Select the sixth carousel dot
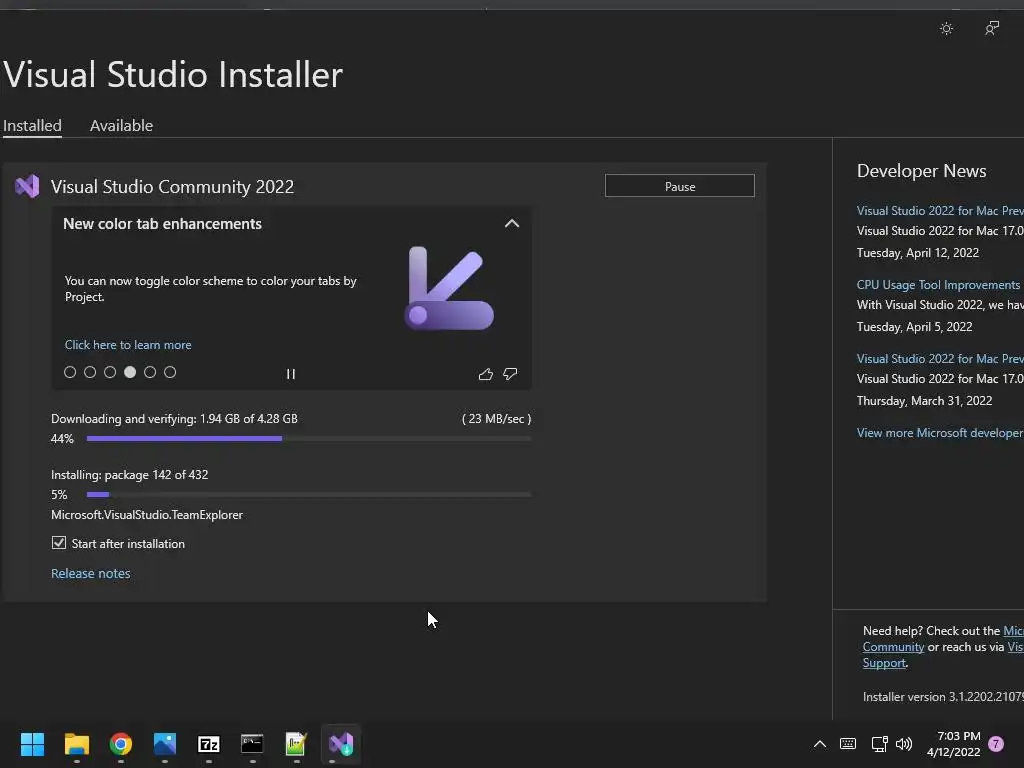 click(x=170, y=372)
